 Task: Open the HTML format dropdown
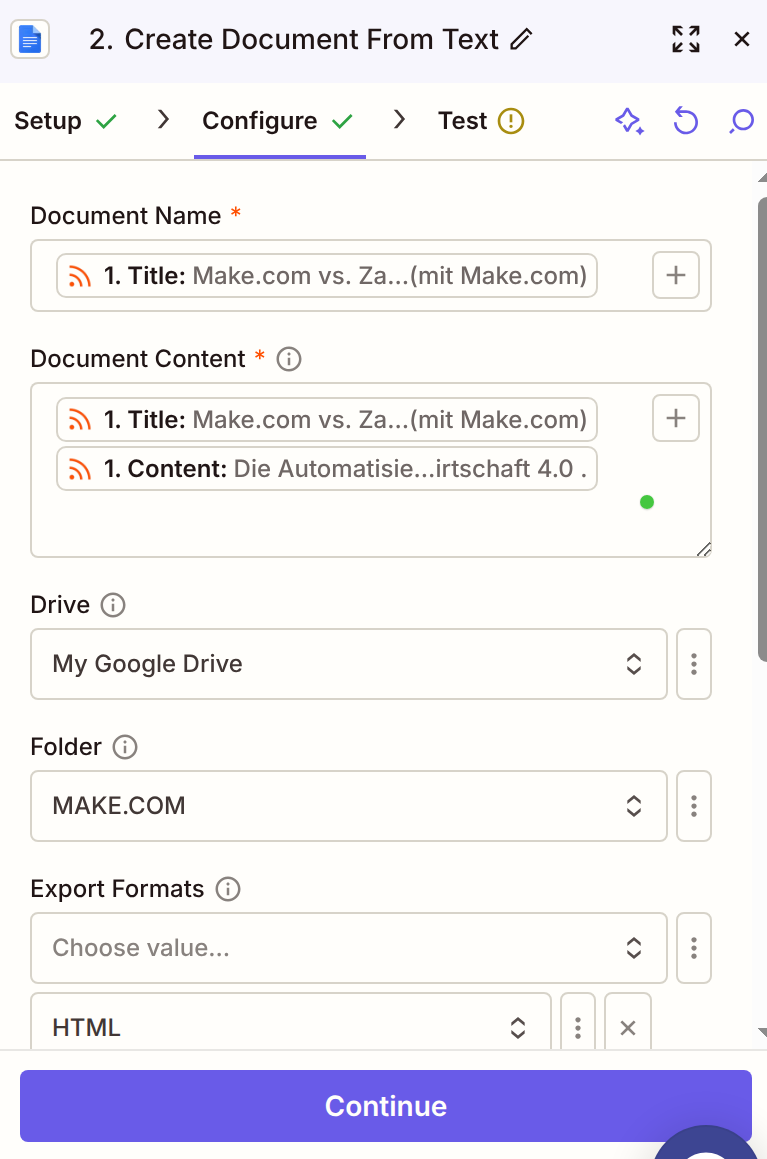[291, 1023]
